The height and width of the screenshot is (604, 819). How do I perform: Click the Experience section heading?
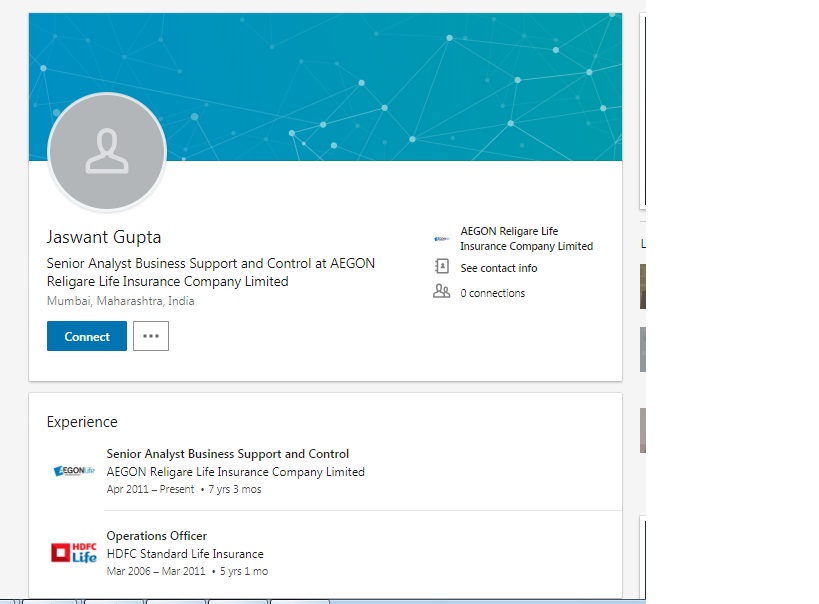tap(82, 422)
